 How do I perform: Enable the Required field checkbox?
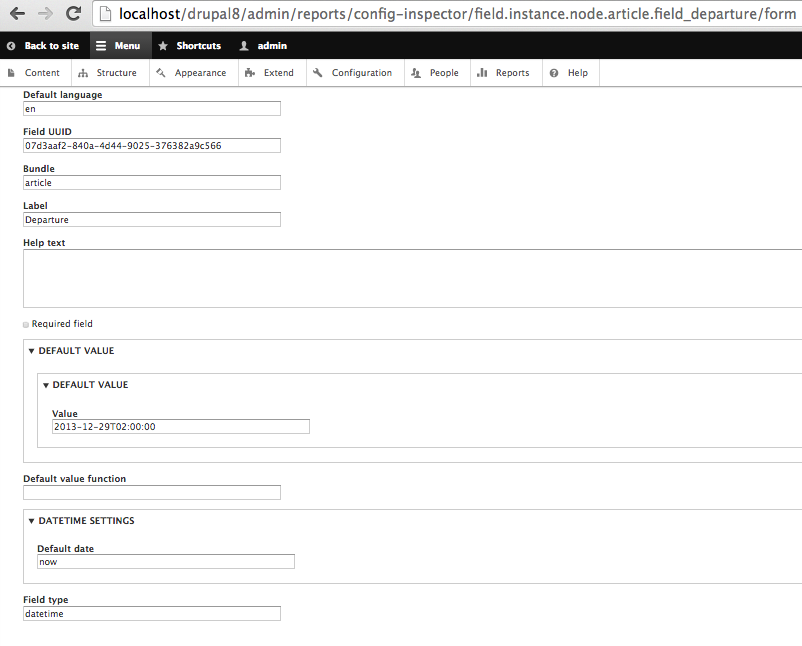[24, 323]
